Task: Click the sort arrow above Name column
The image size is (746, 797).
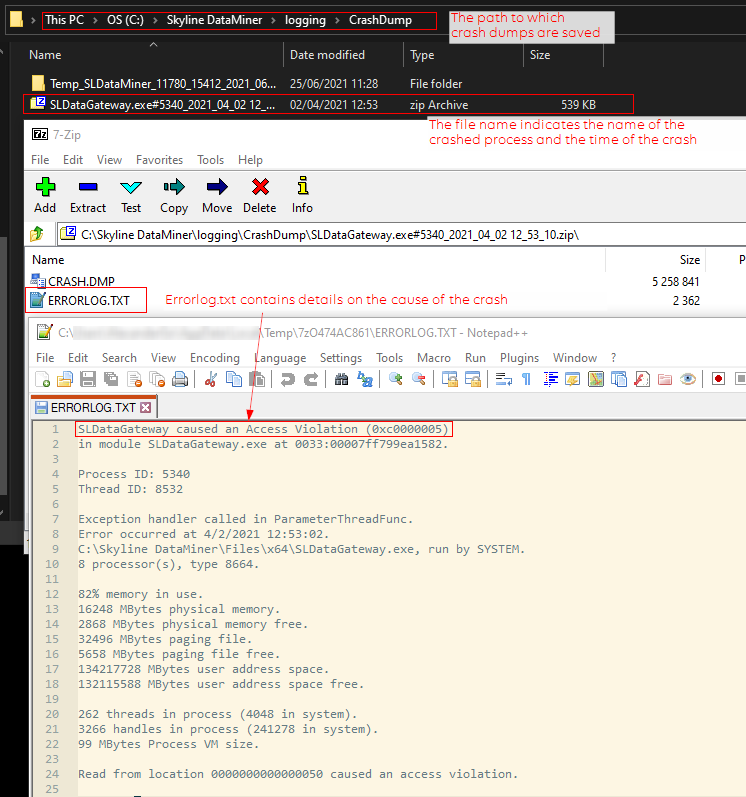Action: point(153,45)
